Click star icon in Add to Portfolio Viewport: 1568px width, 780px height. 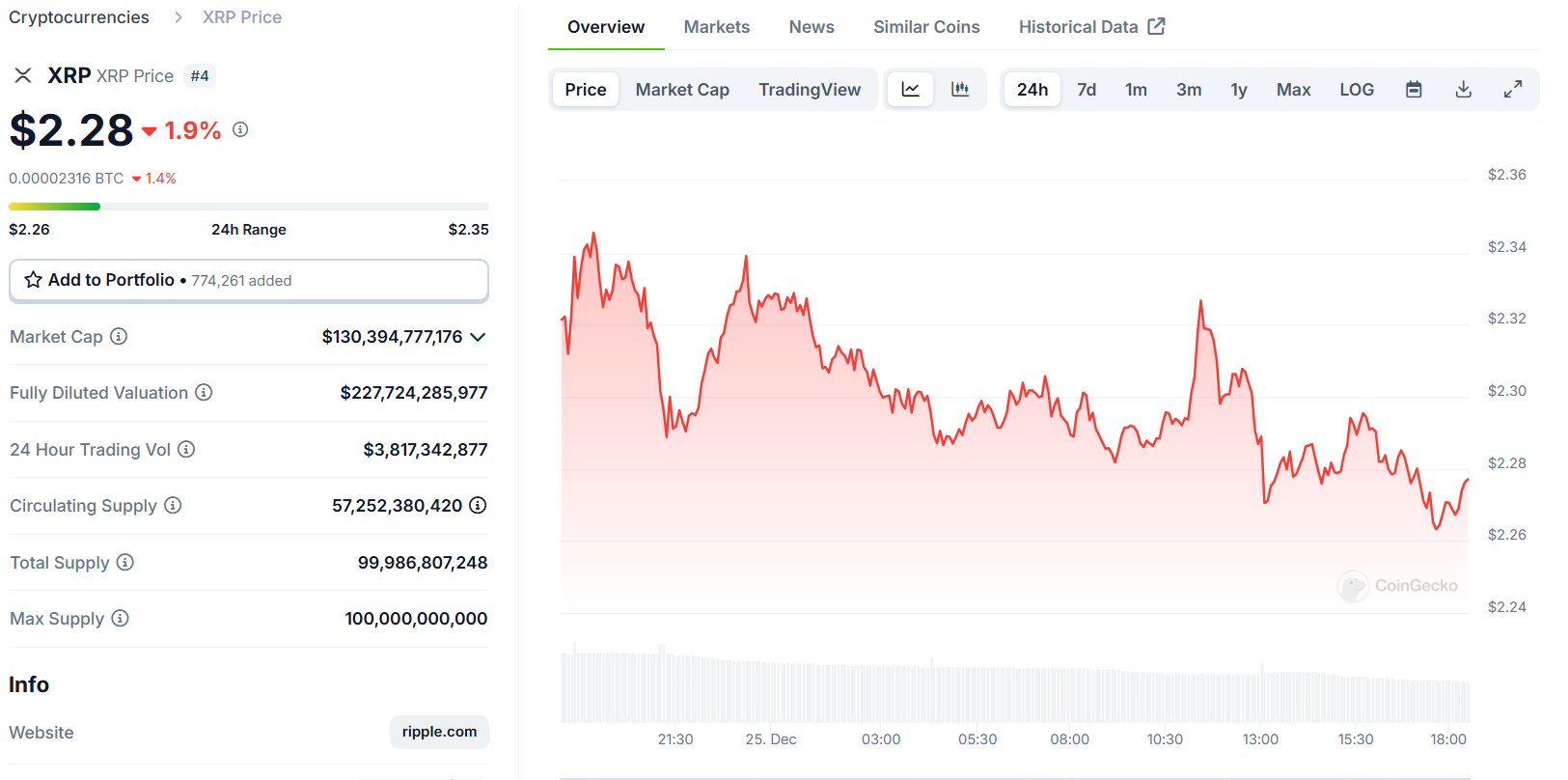pyautogui.click(x=33, y=280)
